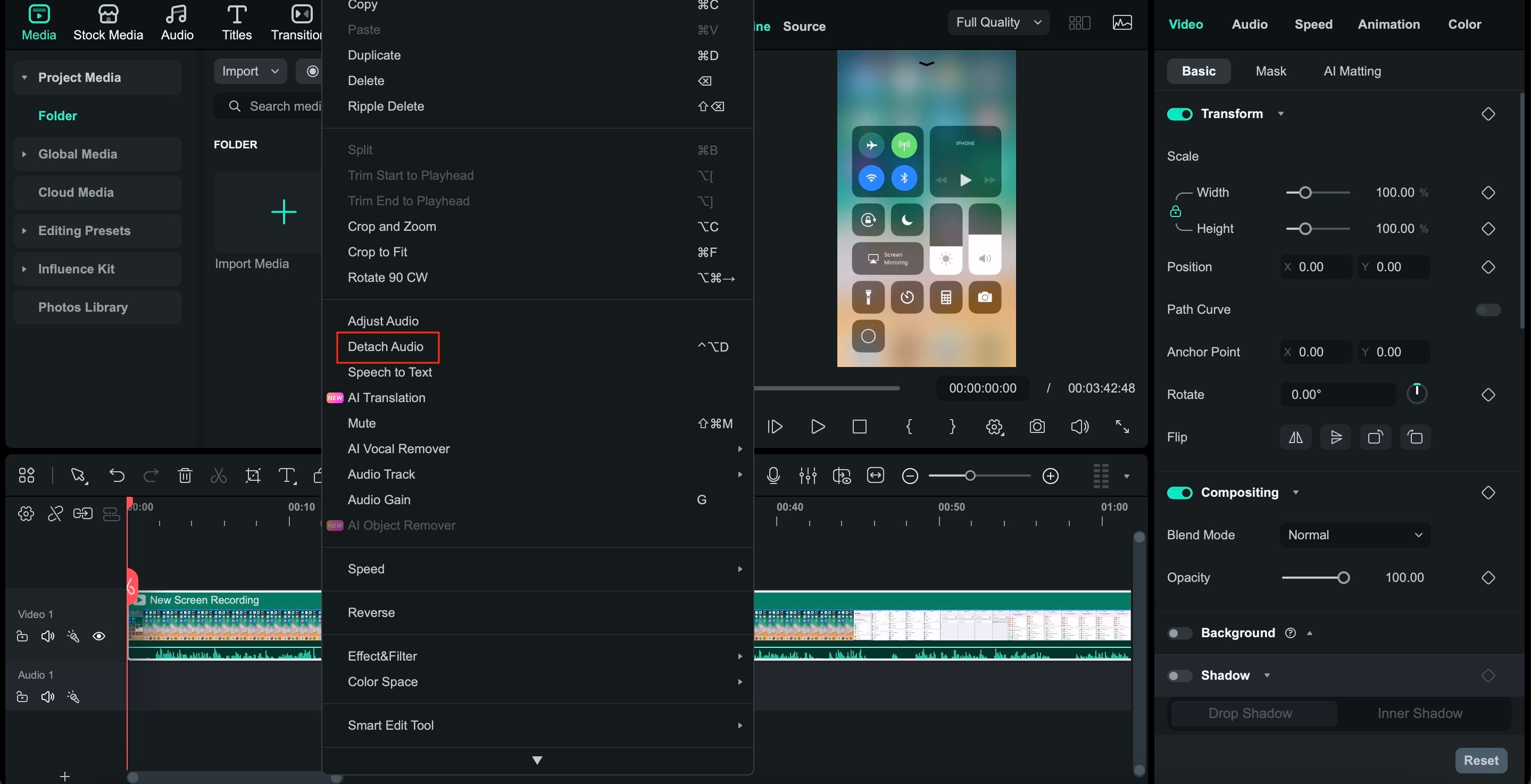Enable the Compositing toggle
This screenshot has height=784, width=1531.
(x=1180, y=493)
